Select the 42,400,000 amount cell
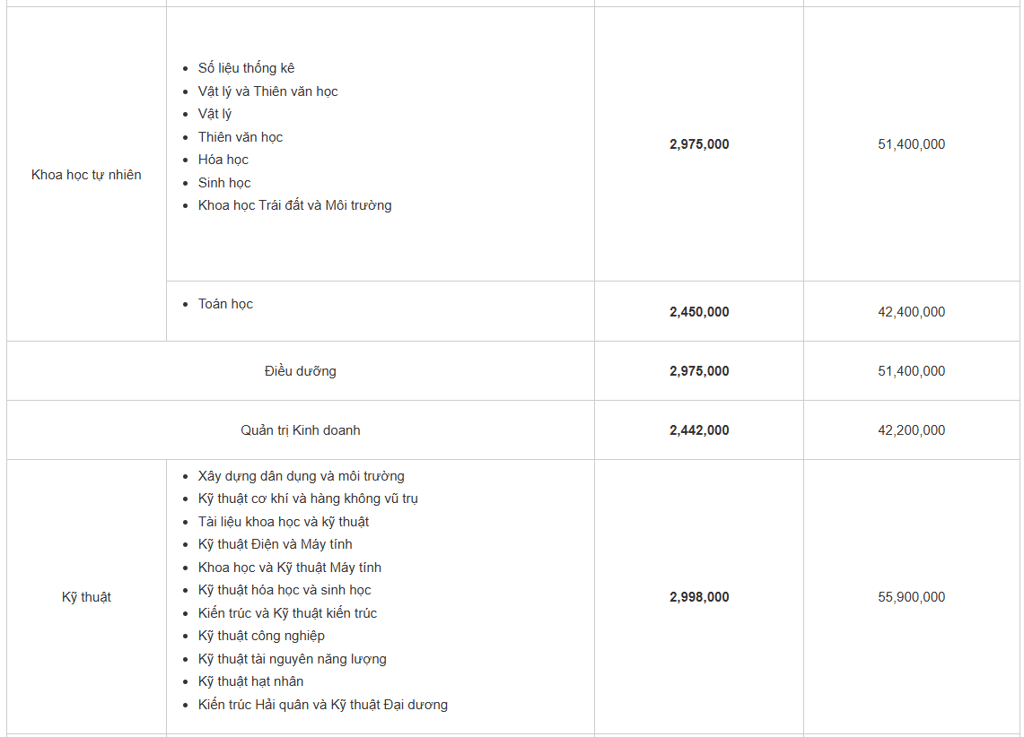 [911, 312]
